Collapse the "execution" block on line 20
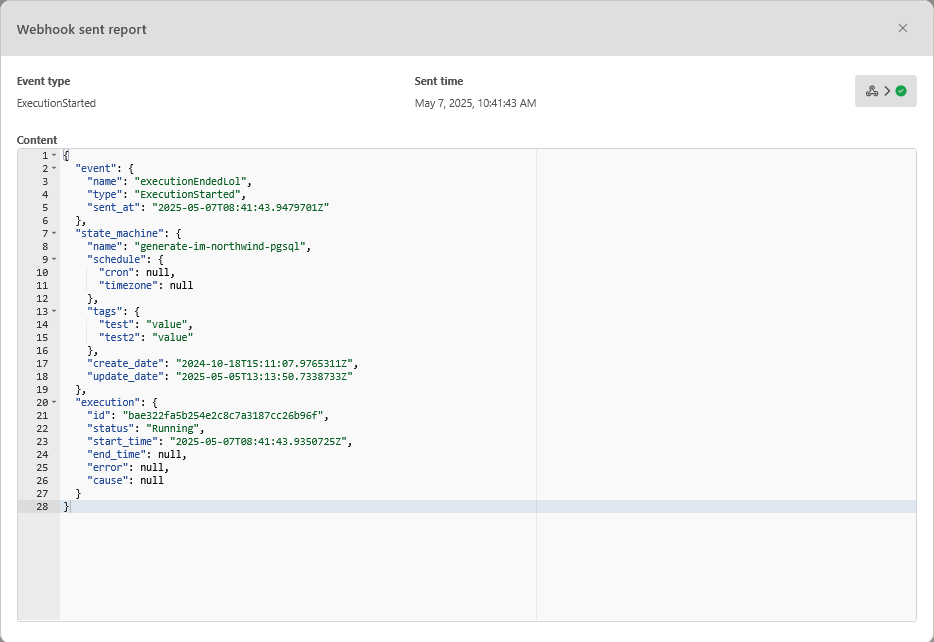The width and height of the screenshot is (934, 642). (54, 403)
